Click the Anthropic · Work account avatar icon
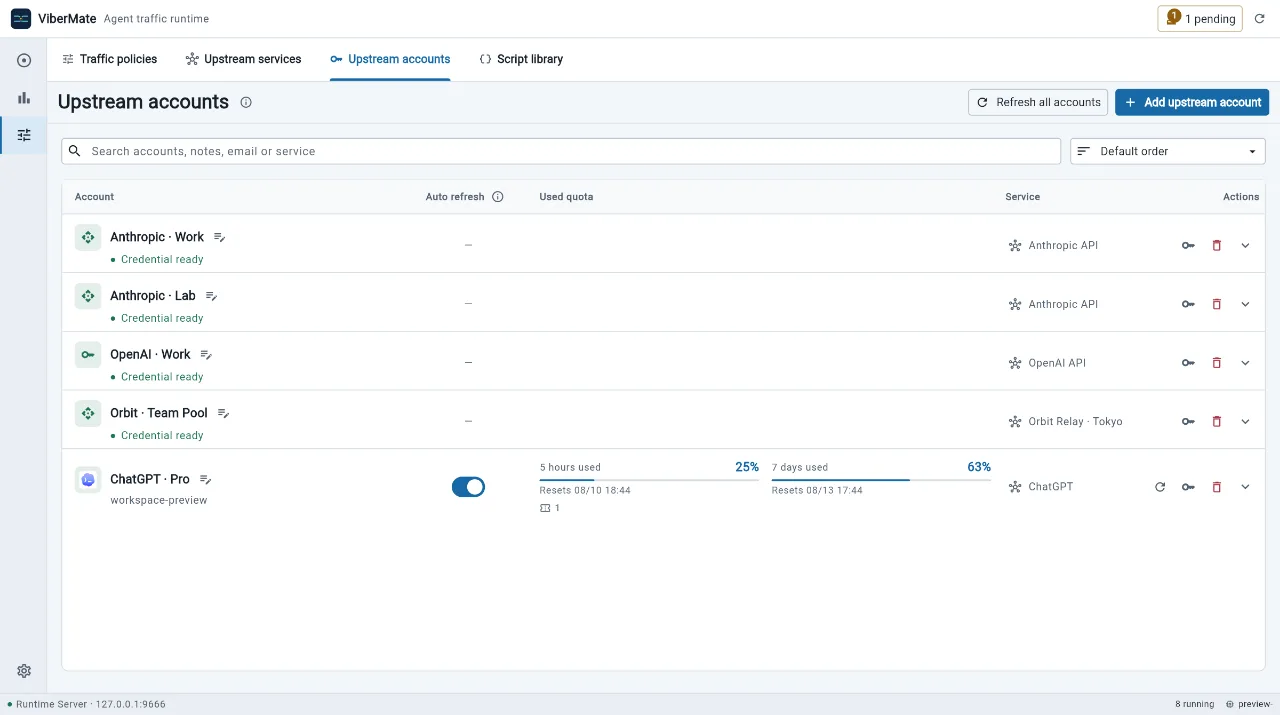The image size is (1280, 715). pos(88,237)
